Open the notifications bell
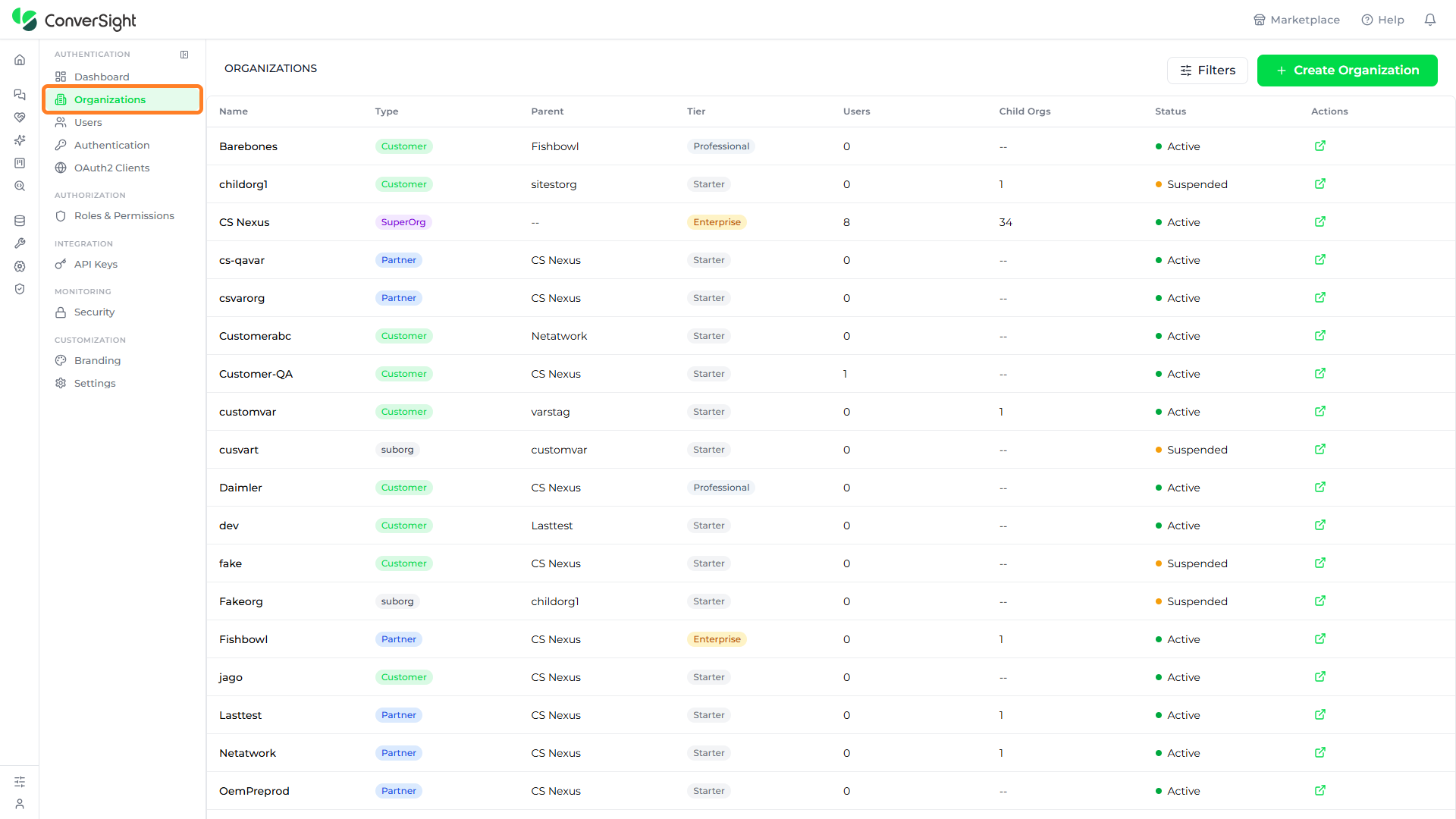The image size is (1456, 819). [1430, 20]
